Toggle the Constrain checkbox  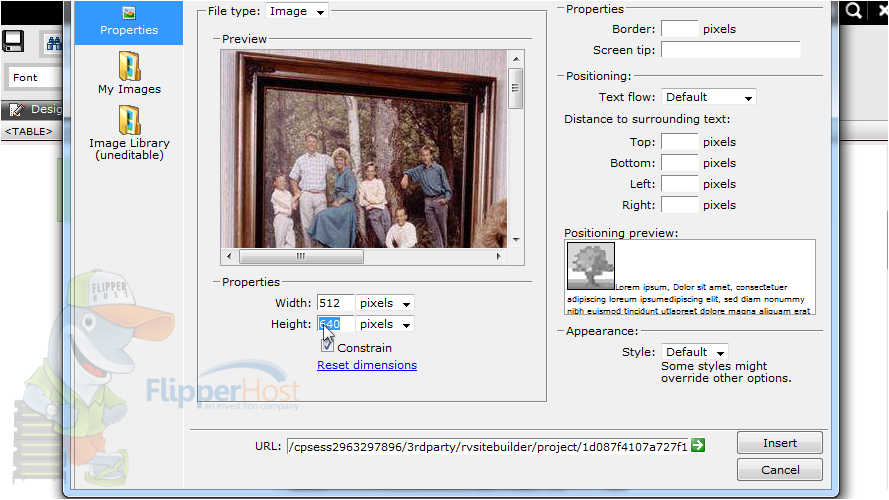[327, 345]
